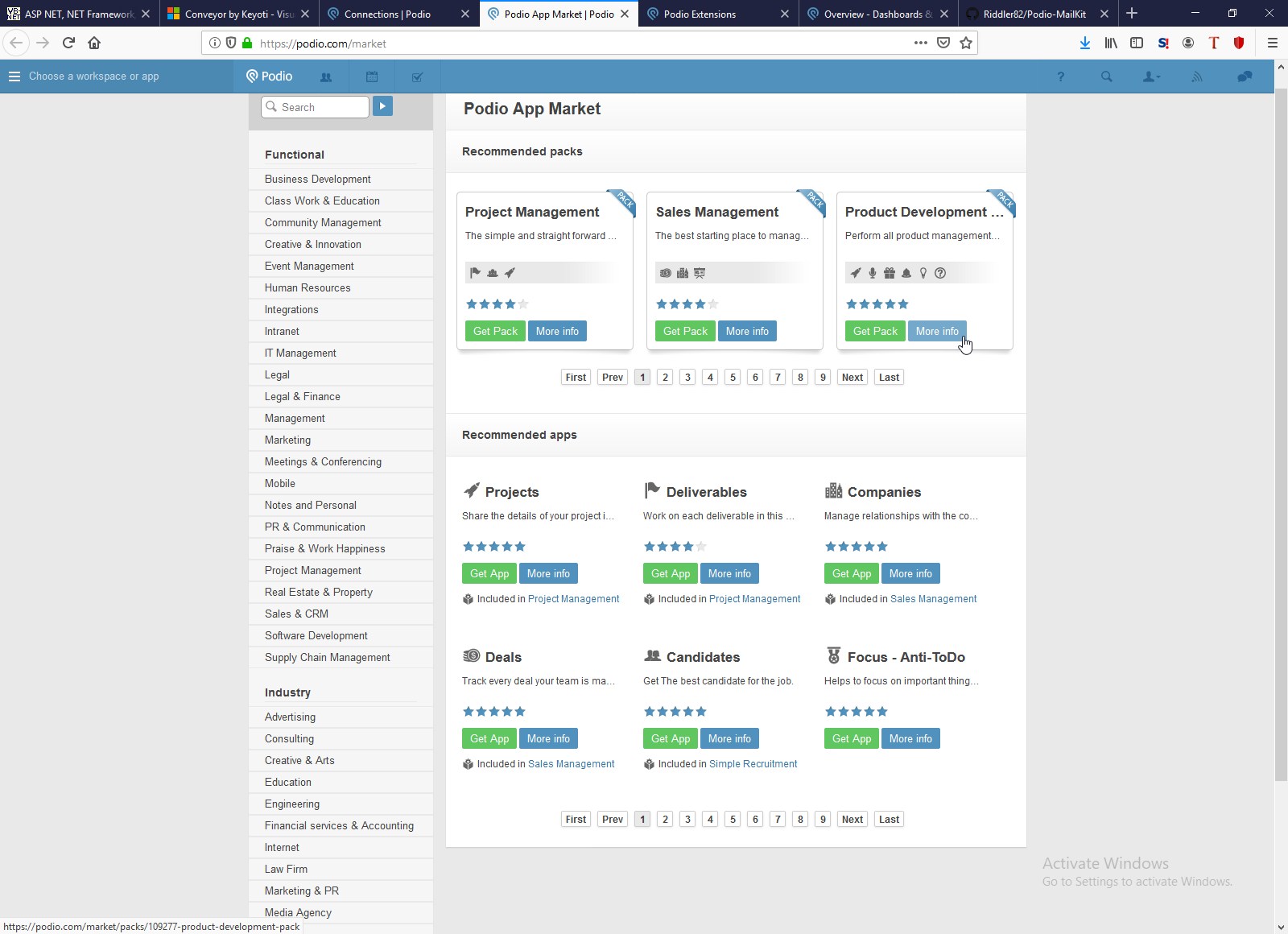Click More info on Sales Management pack

coord(747,331)
